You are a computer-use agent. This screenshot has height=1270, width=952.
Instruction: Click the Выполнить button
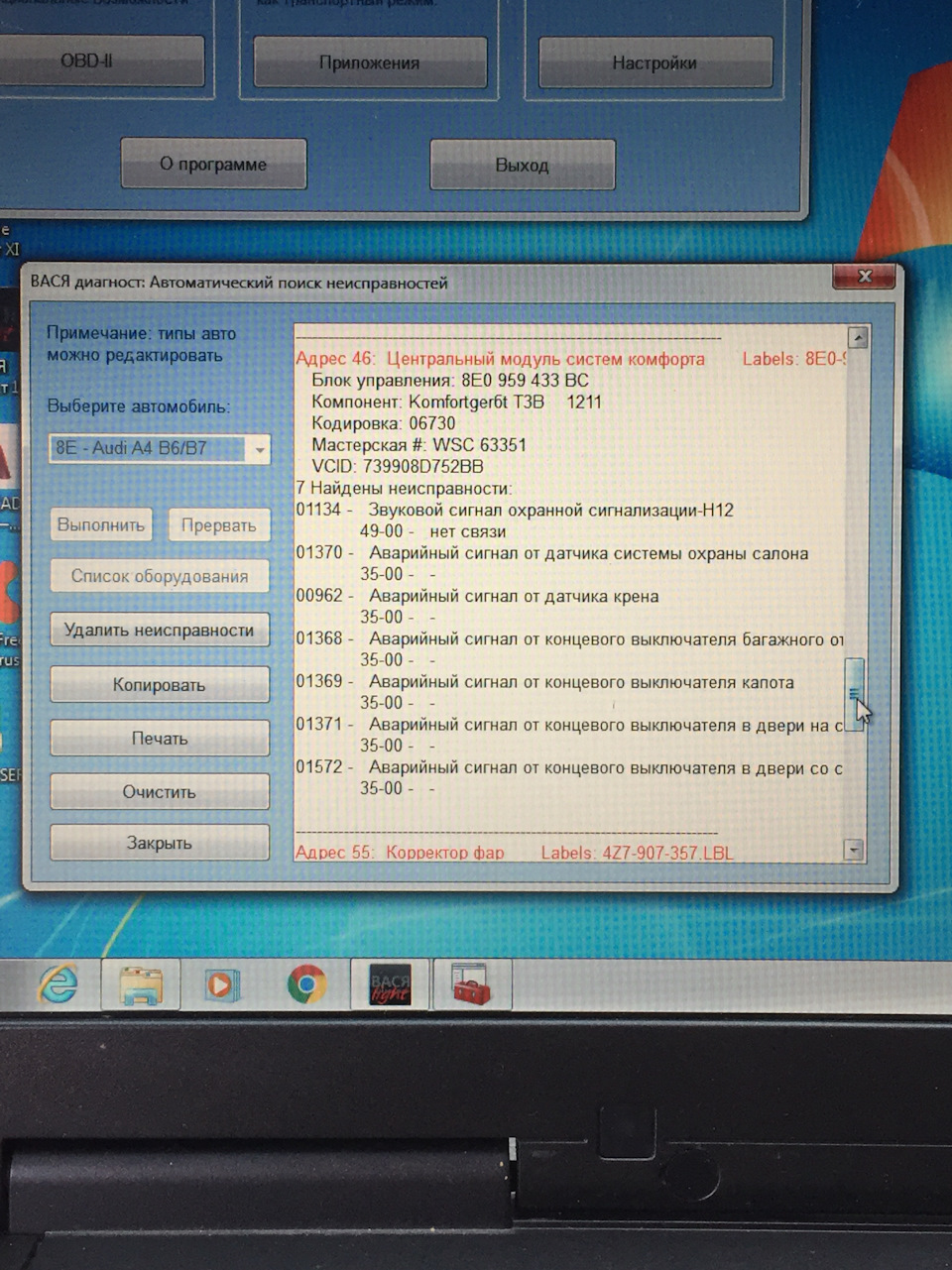click(x=101, y=524)
